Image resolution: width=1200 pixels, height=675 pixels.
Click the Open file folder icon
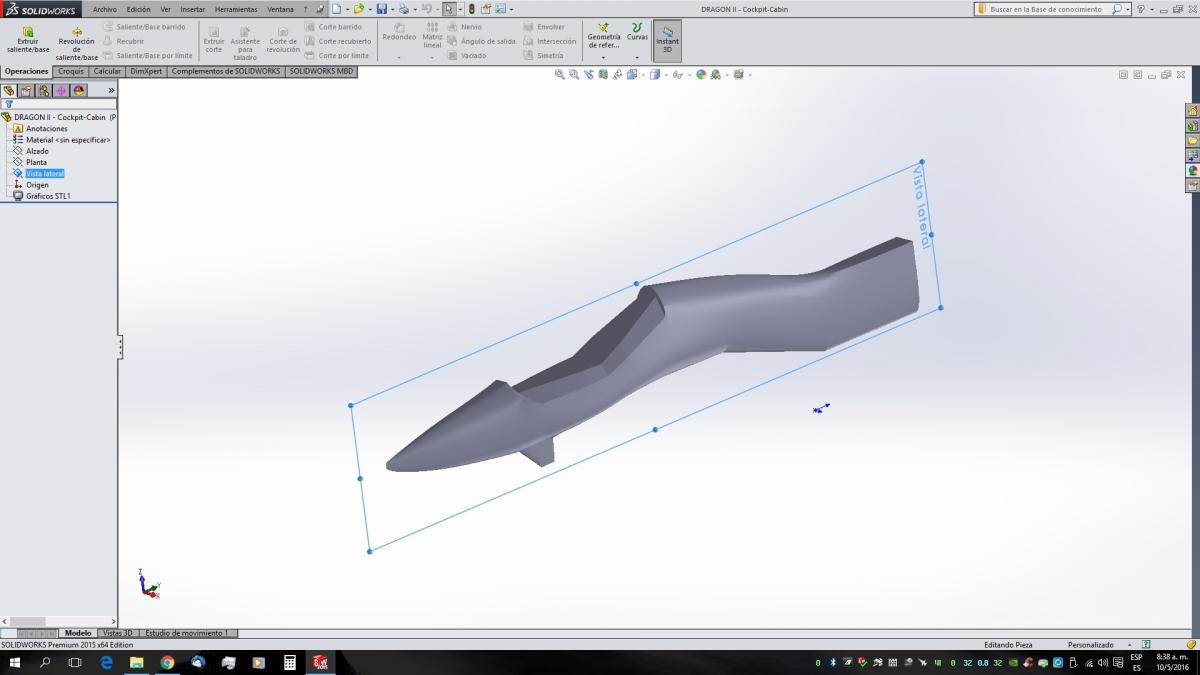(x=358, y=9)
